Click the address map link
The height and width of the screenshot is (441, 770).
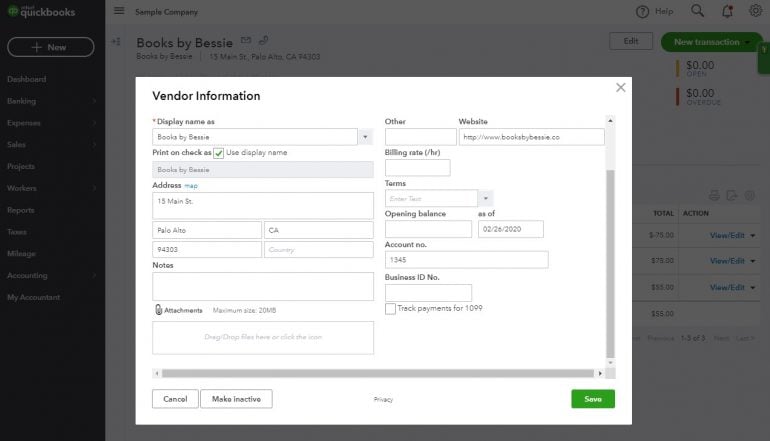(x=191, y=186)
